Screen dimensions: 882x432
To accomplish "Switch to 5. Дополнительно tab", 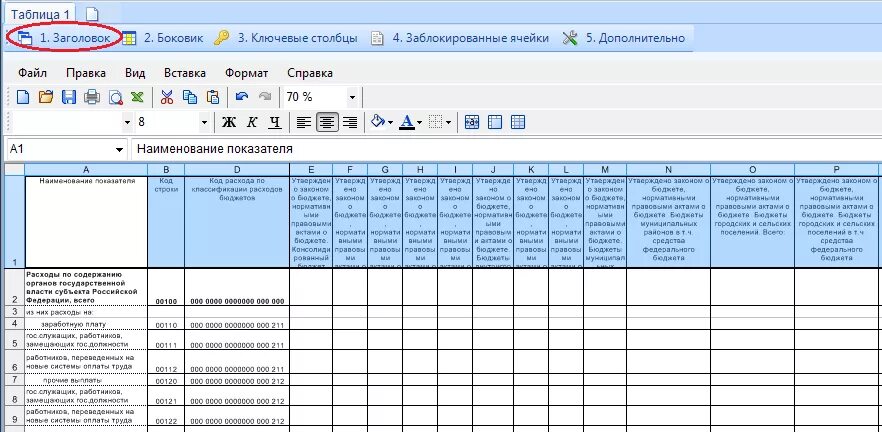I will pyautogui.click(x=624, y=38).
